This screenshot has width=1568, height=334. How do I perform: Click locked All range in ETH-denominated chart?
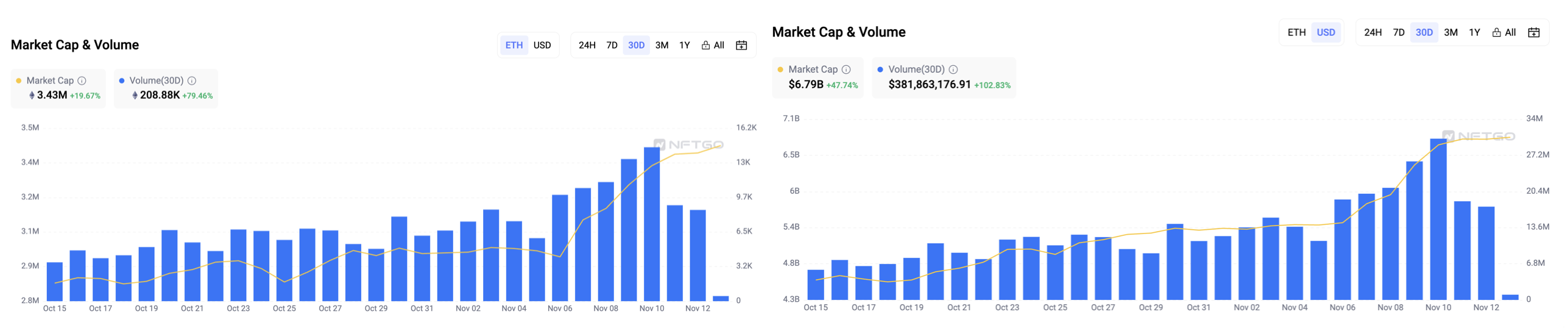(713, 45)
